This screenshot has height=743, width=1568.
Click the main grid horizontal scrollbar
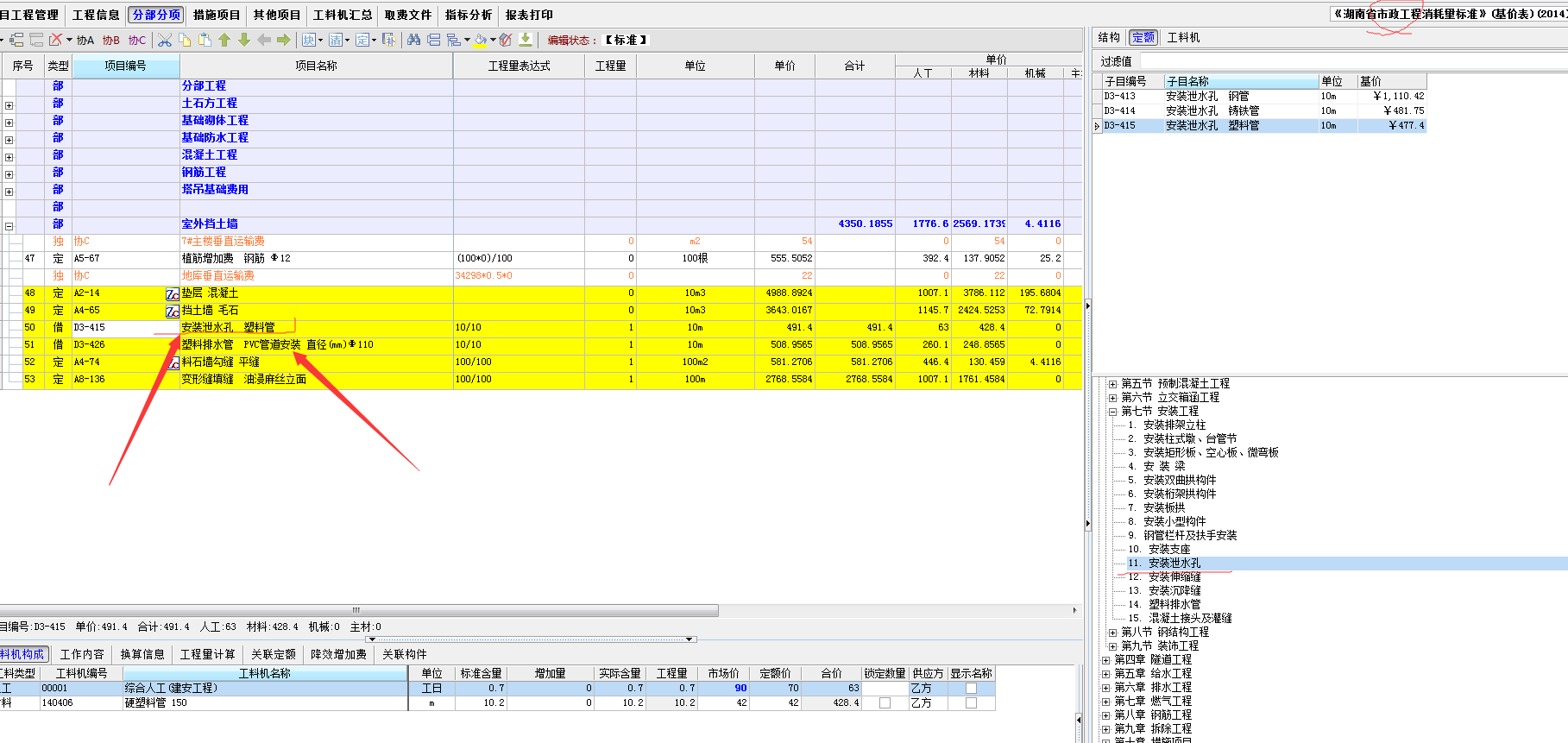coord(359,610)
